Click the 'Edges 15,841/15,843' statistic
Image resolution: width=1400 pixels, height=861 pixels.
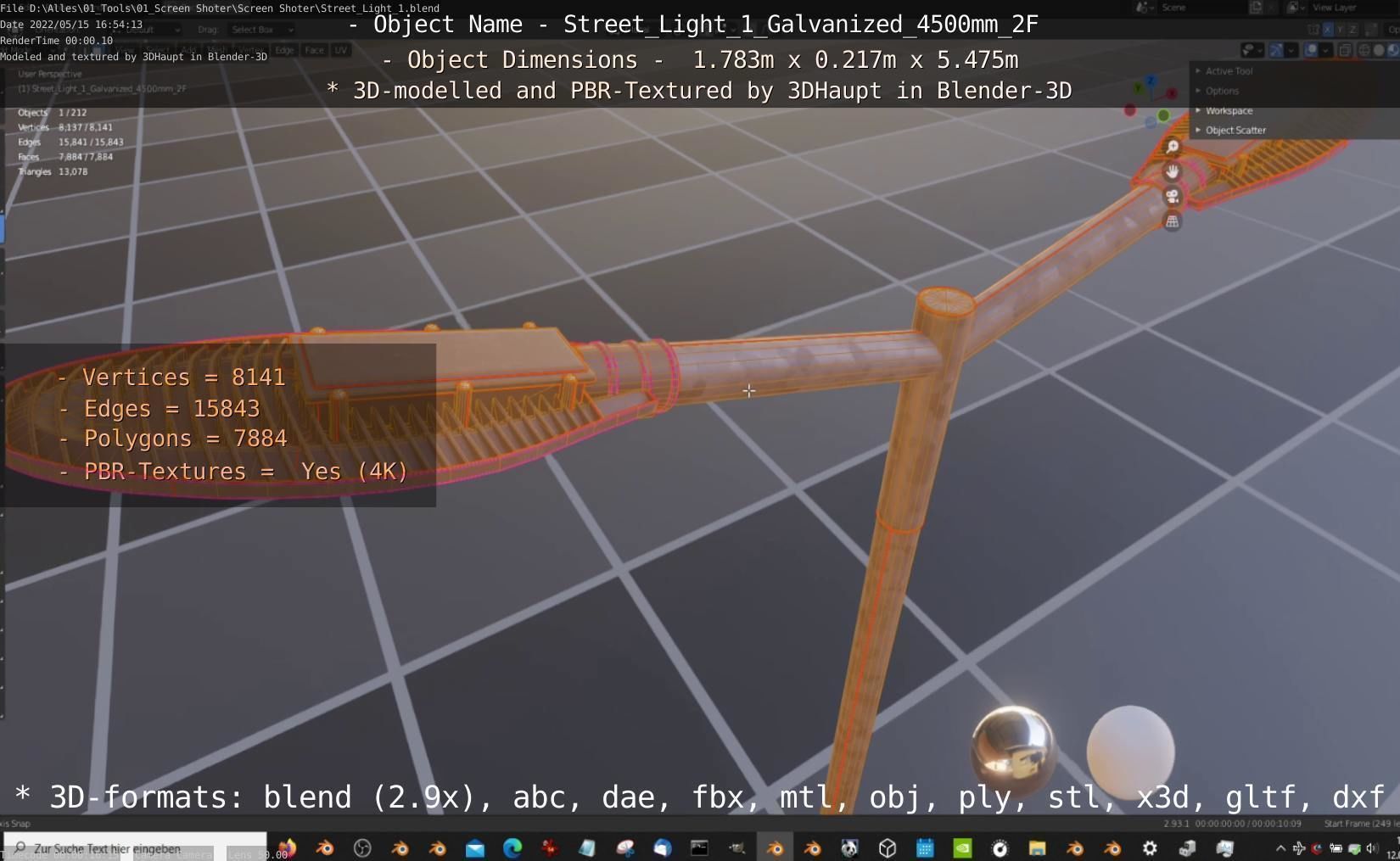click(x=70, y=143)
